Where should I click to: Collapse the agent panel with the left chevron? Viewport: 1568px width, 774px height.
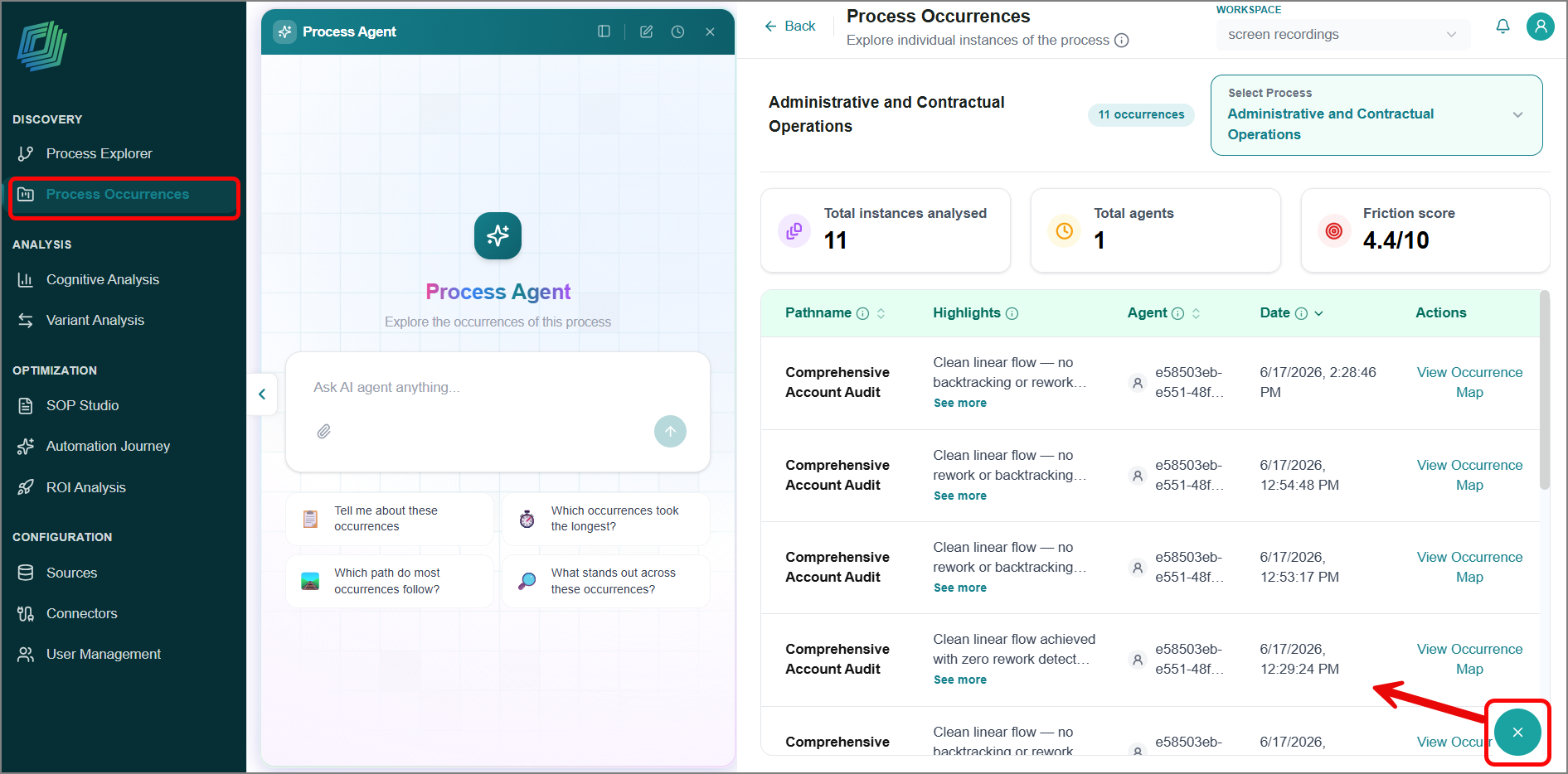coord(262,394)
